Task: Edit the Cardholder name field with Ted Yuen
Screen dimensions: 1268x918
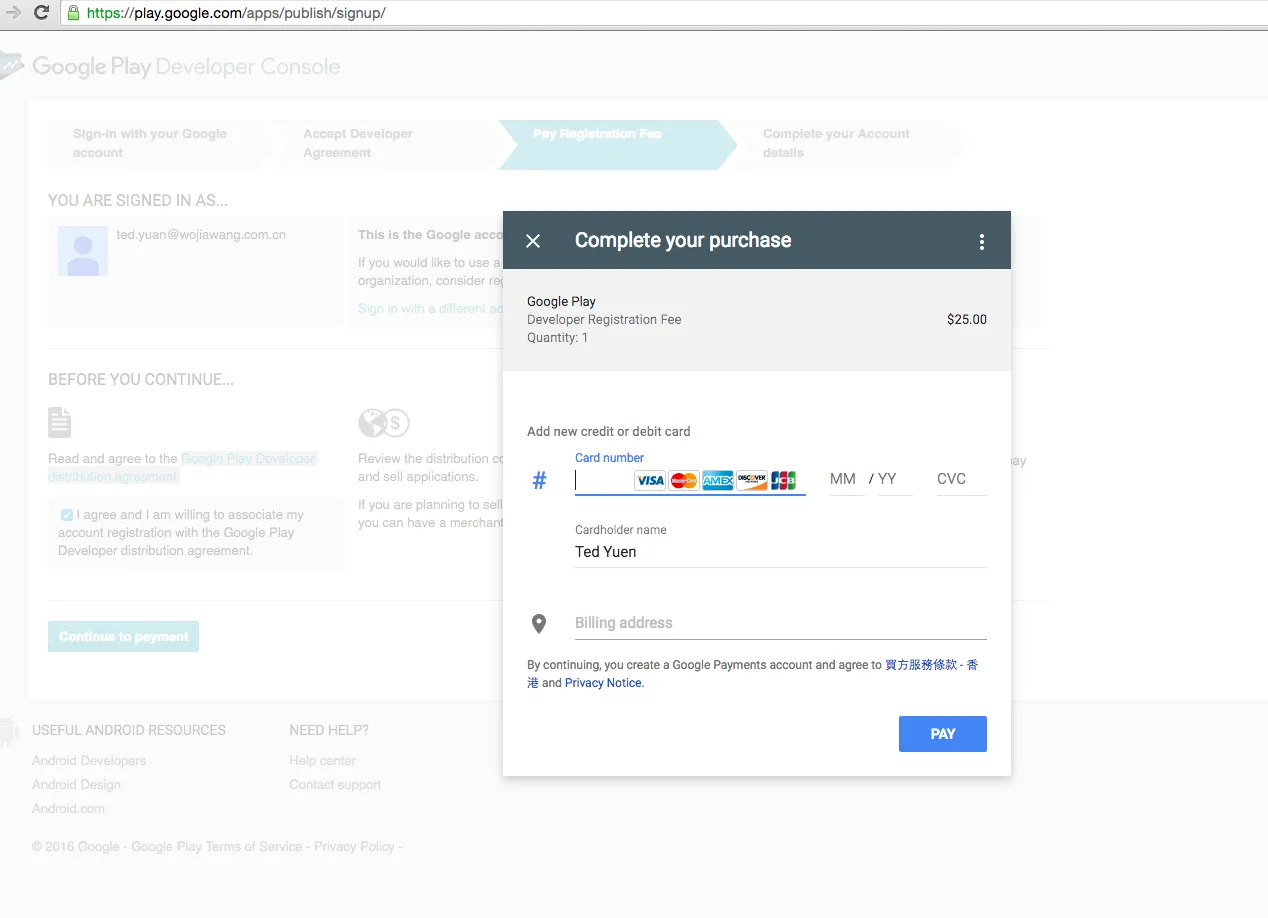Action: [780, 552]
